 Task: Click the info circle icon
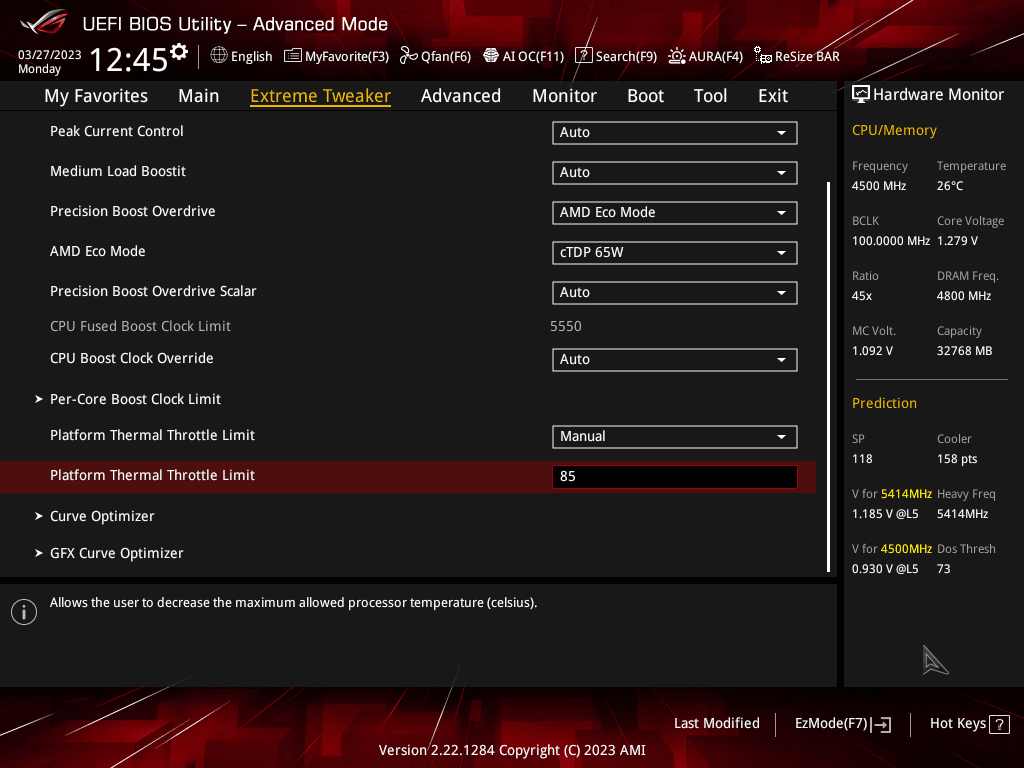(x=24, y=612)
